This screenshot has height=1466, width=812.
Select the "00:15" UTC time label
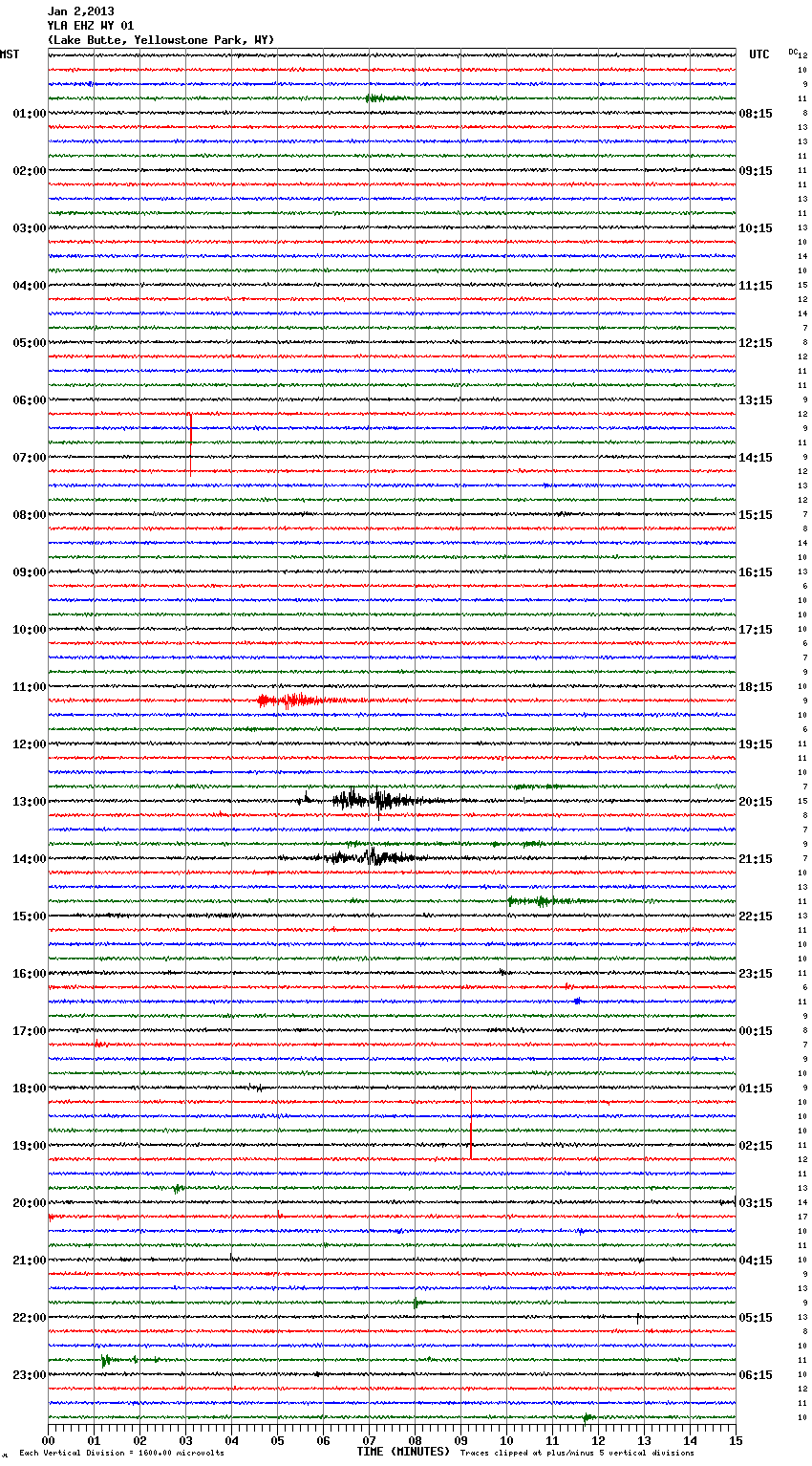756,1031
